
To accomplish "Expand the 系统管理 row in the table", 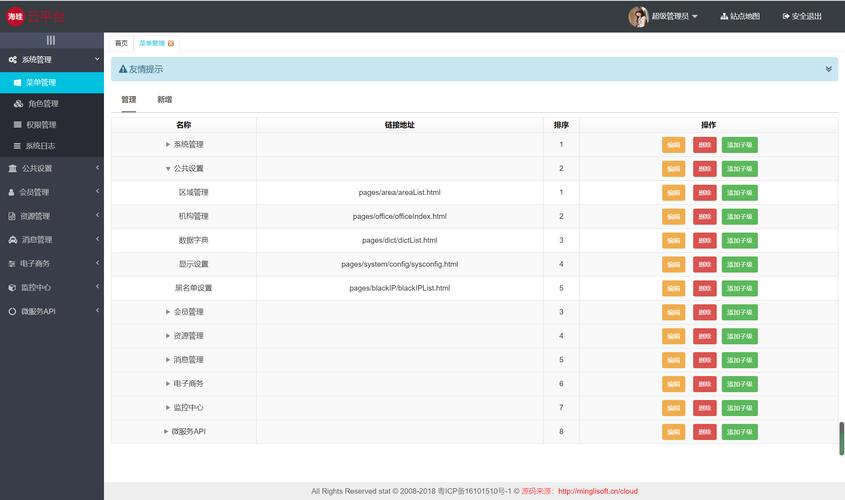I will [x=168, y=144].
